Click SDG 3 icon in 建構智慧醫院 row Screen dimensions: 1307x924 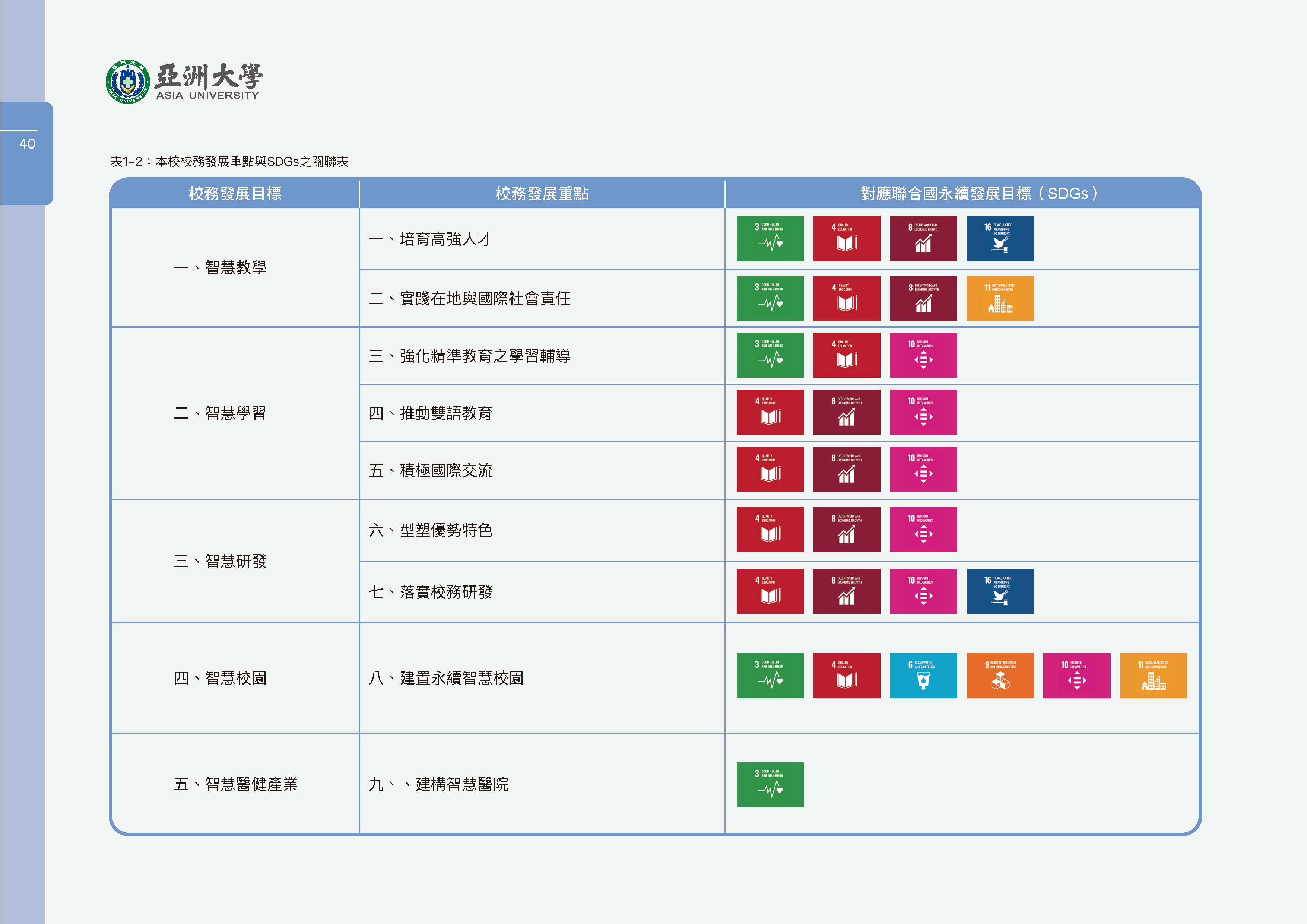click(770, 784)
